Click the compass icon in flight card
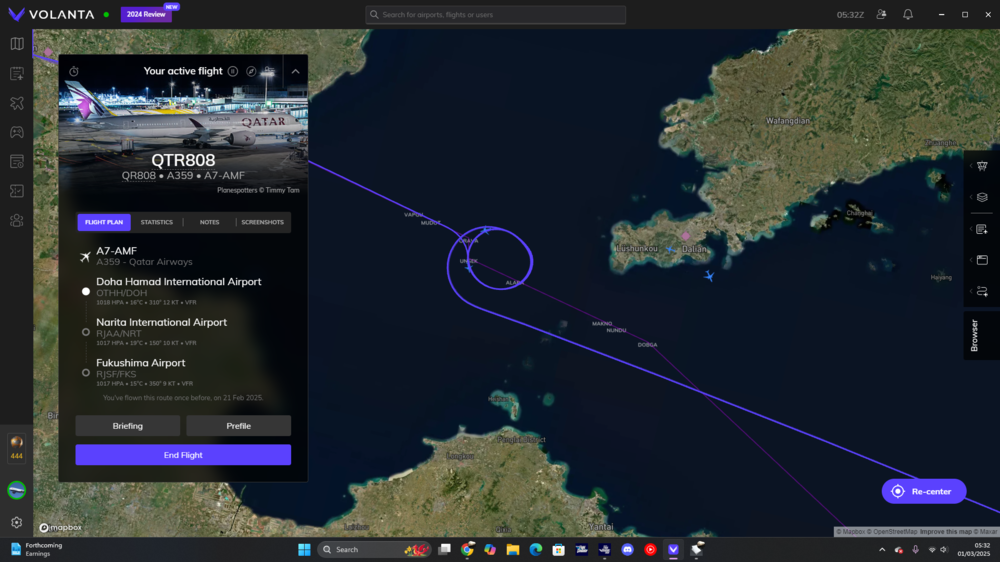Screen dimensions: 1000x562 click(x=251, y=72)
